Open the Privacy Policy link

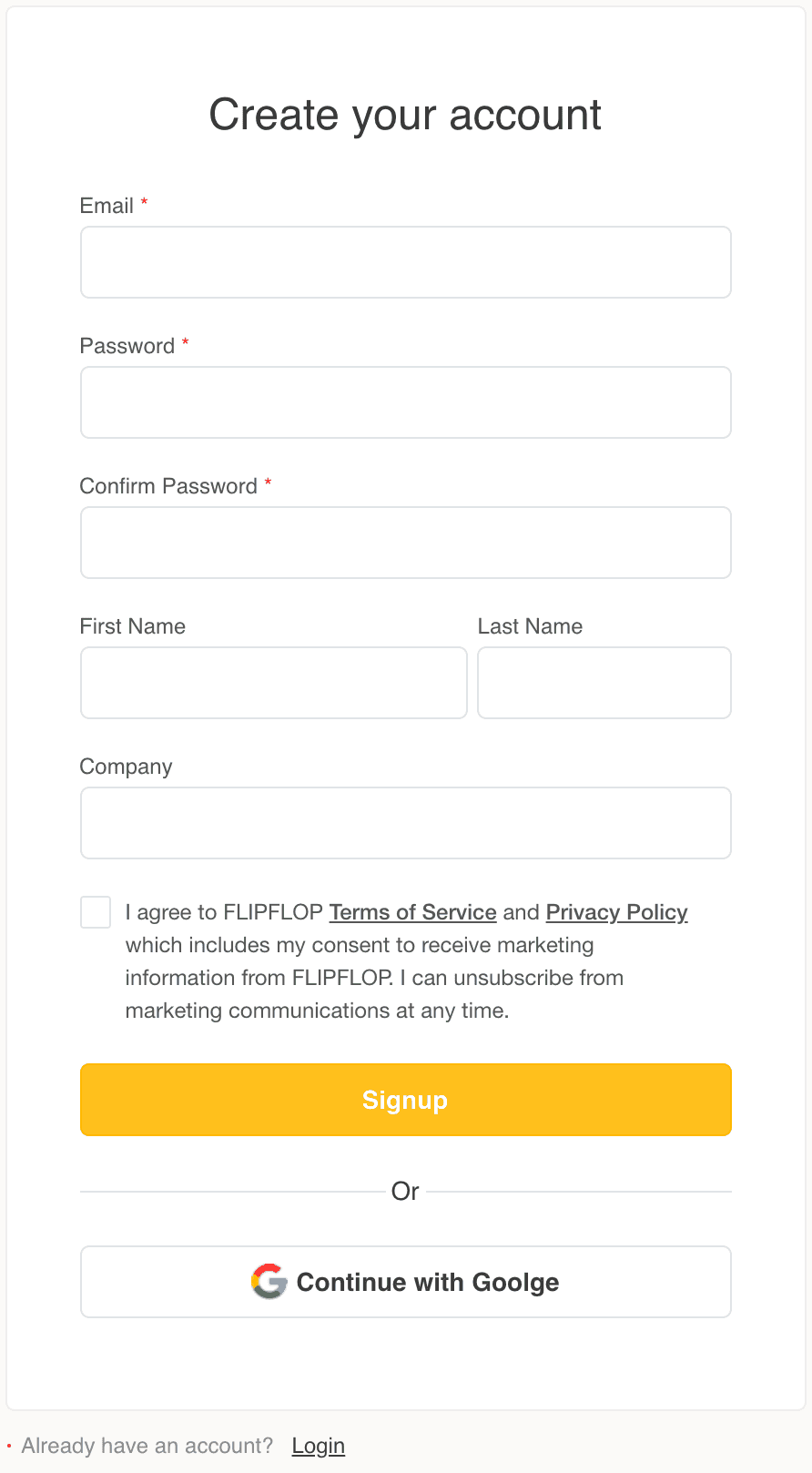coord(616,912)
